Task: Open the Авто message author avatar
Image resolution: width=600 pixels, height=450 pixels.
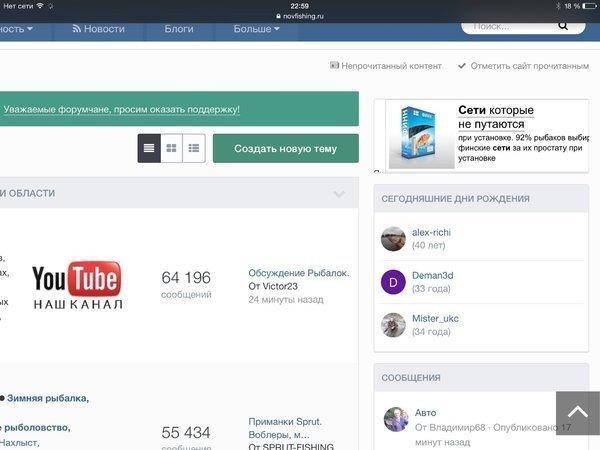Action: pyautogui.click(x=396, y=419)
